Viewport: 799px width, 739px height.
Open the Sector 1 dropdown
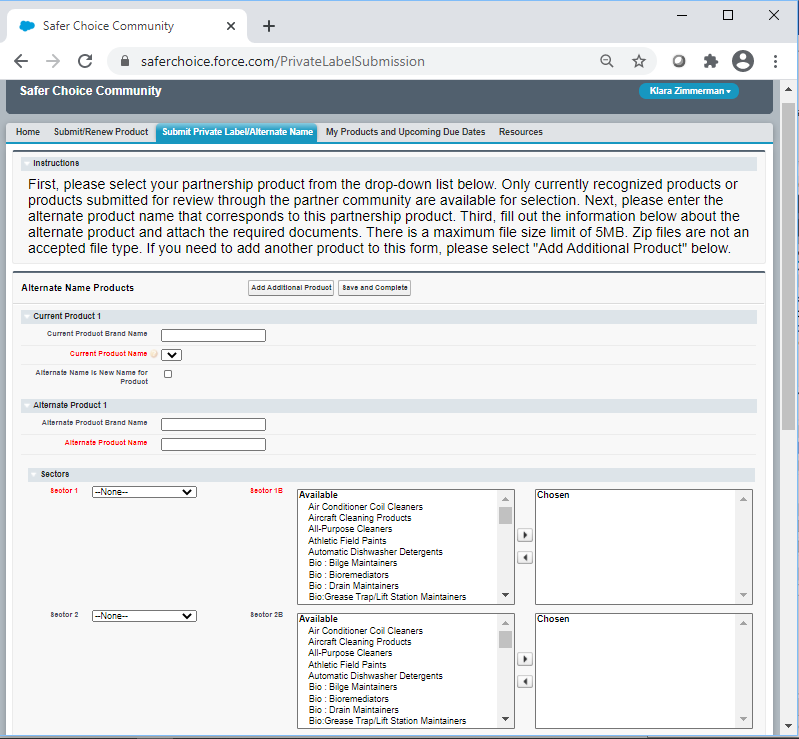click(144, 492)
